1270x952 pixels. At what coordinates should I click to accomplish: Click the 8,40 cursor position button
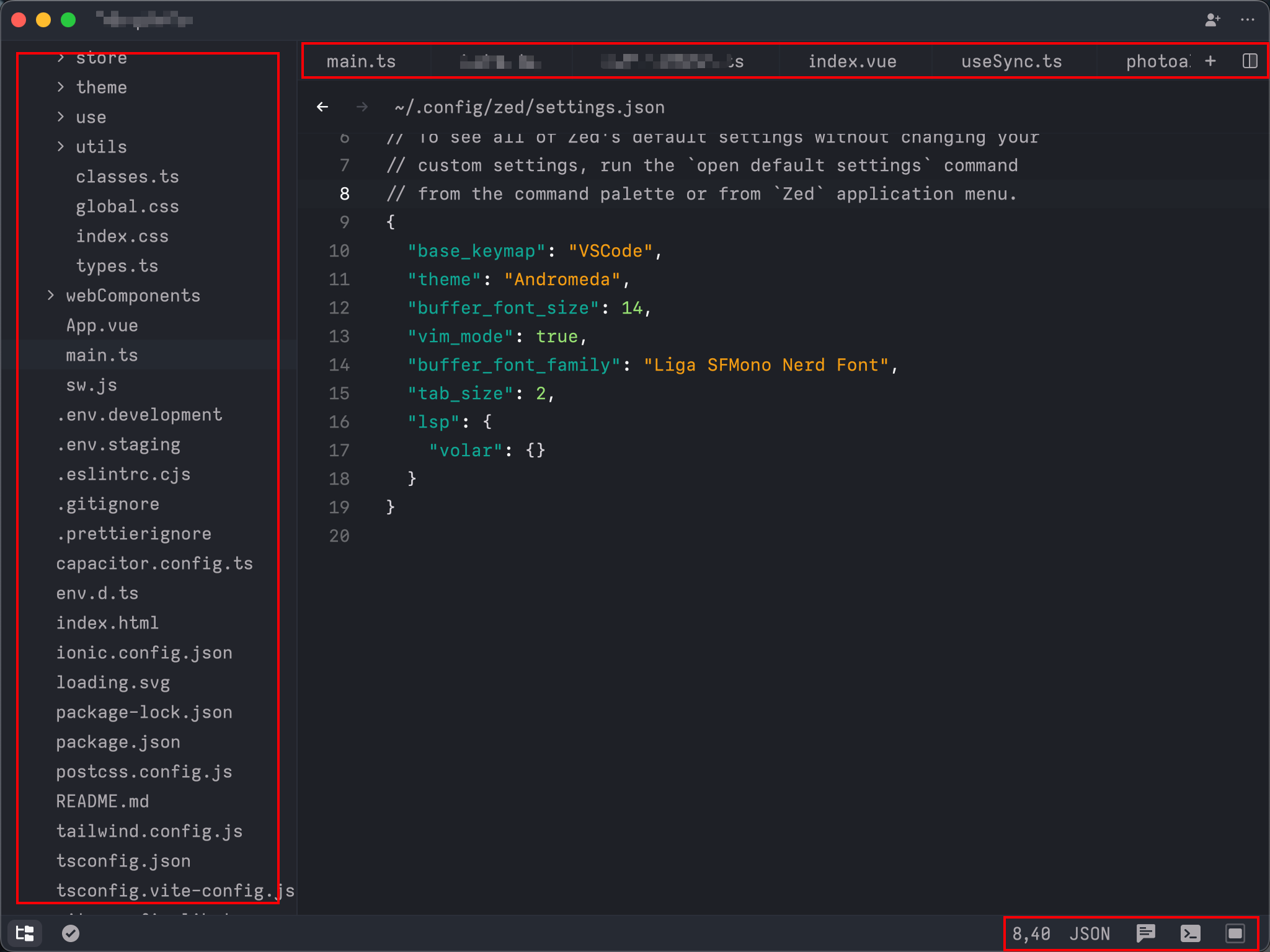coord(1031,933)
